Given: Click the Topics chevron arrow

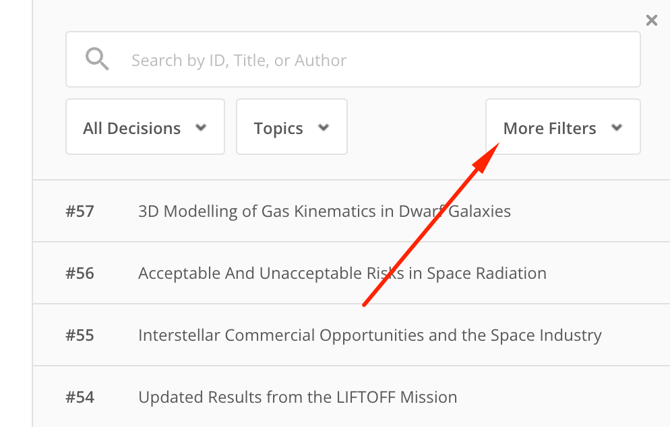Looking at the screenshot, I should (323, 128).
